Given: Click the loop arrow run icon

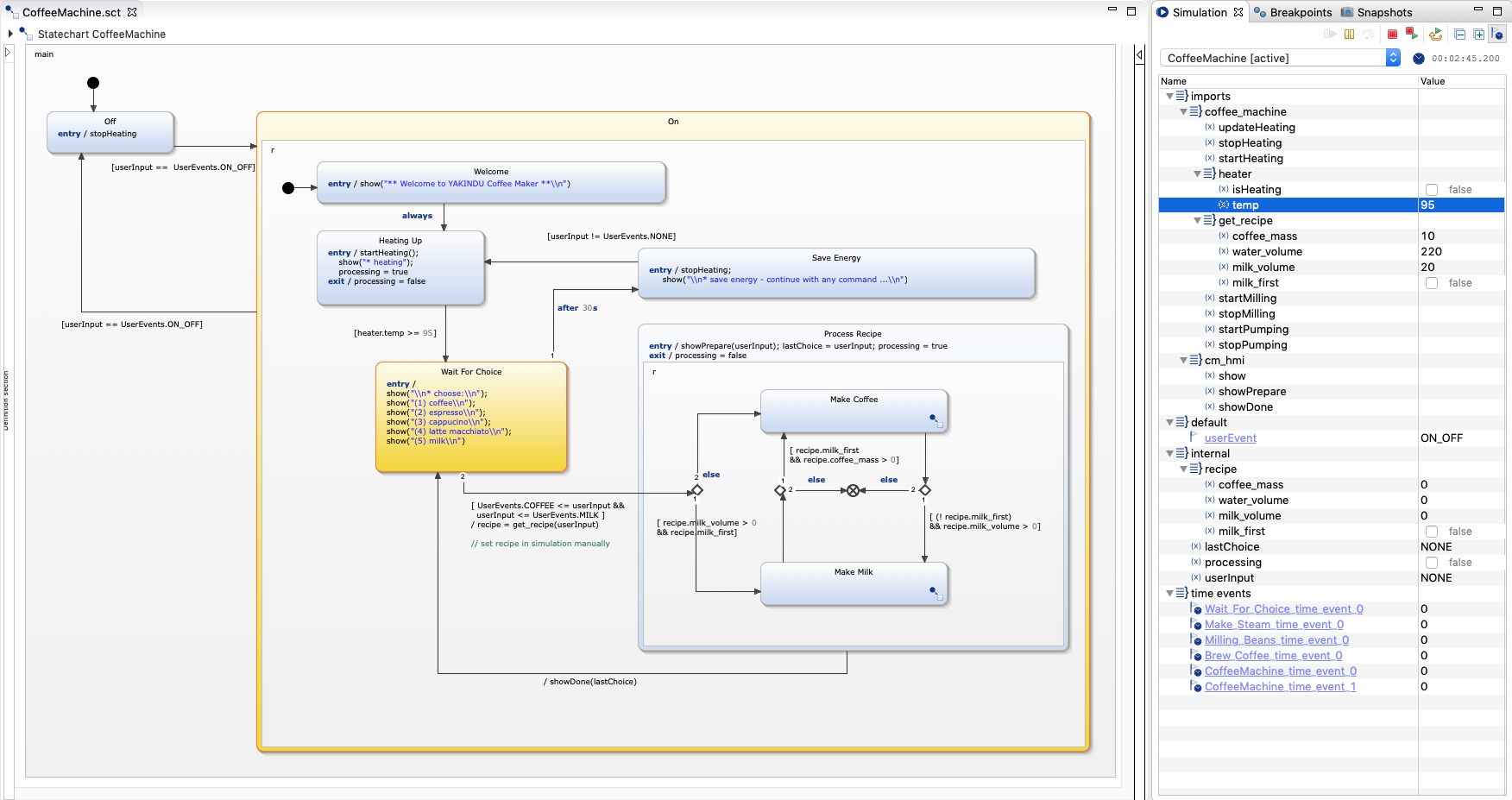Looking at the screenshot, I should pyautogui.click(x=1435, y=35).
